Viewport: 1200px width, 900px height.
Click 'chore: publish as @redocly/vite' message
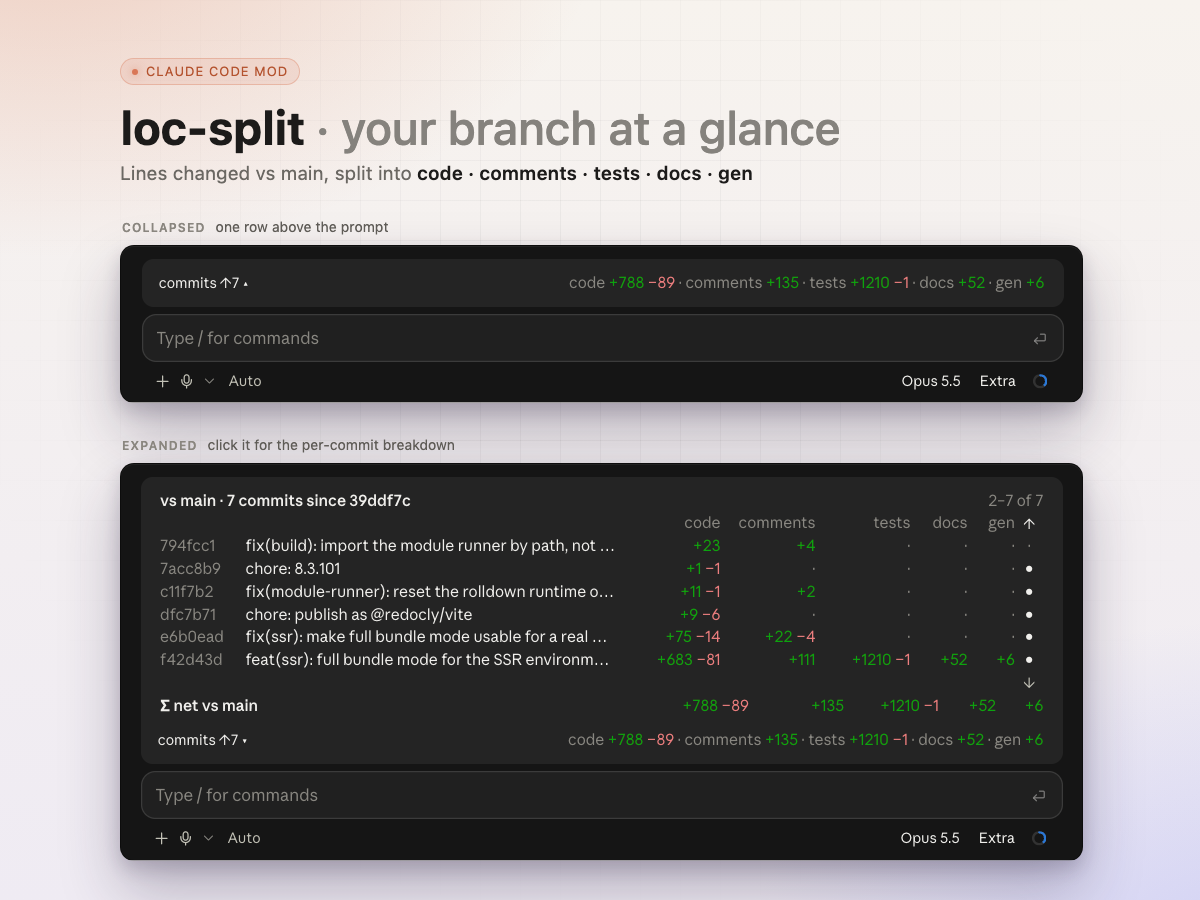tap(359, 615)
